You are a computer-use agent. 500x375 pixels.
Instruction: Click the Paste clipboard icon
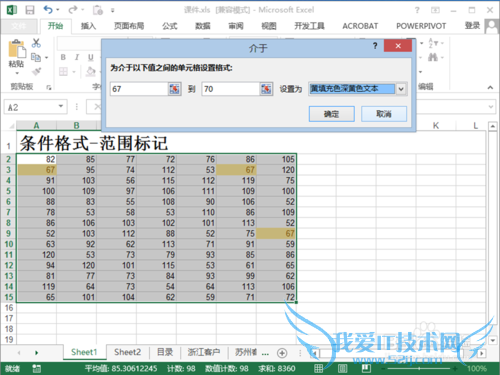coord(17,49)
